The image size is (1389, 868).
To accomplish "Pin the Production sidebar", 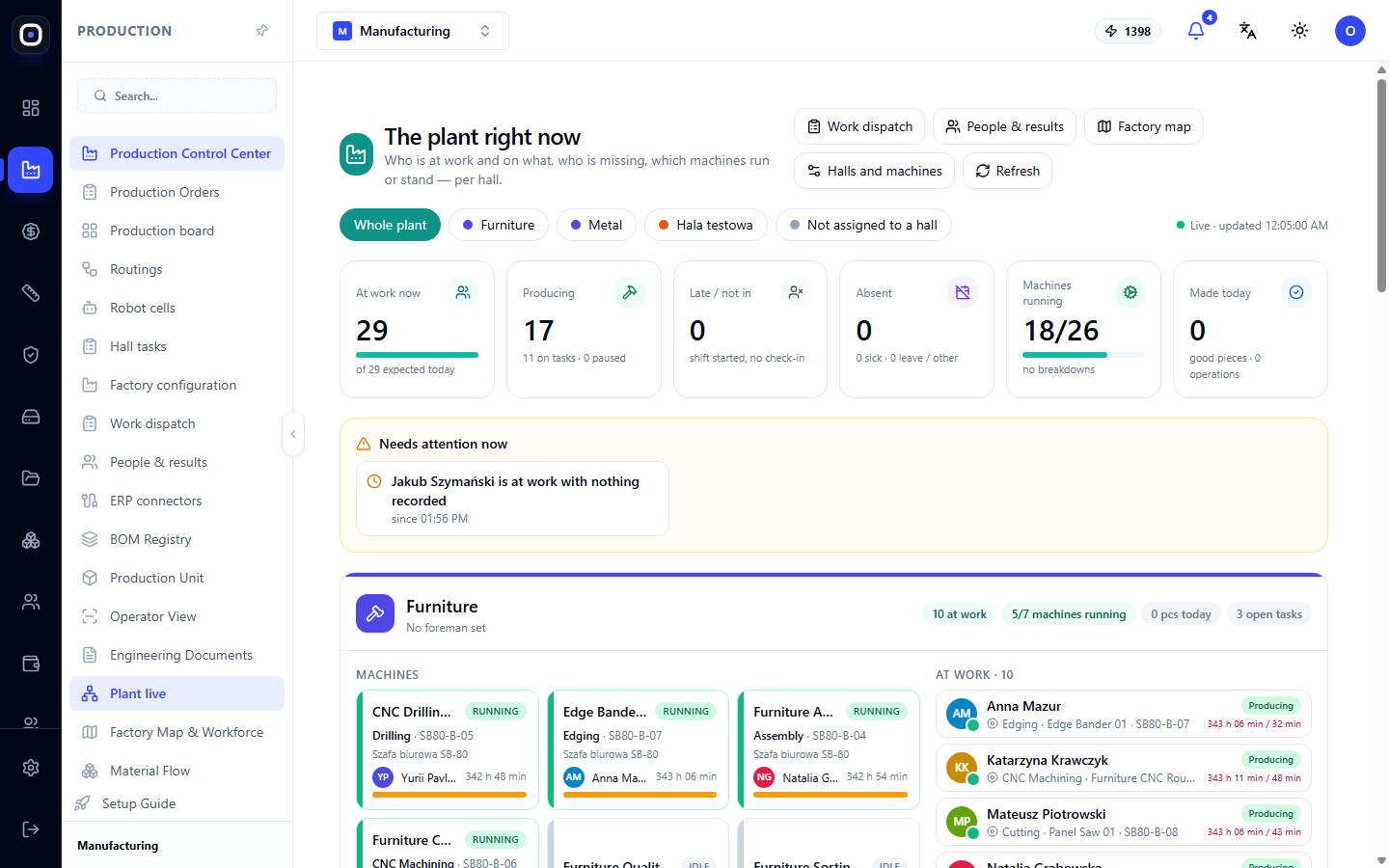I will pos(261,31).
